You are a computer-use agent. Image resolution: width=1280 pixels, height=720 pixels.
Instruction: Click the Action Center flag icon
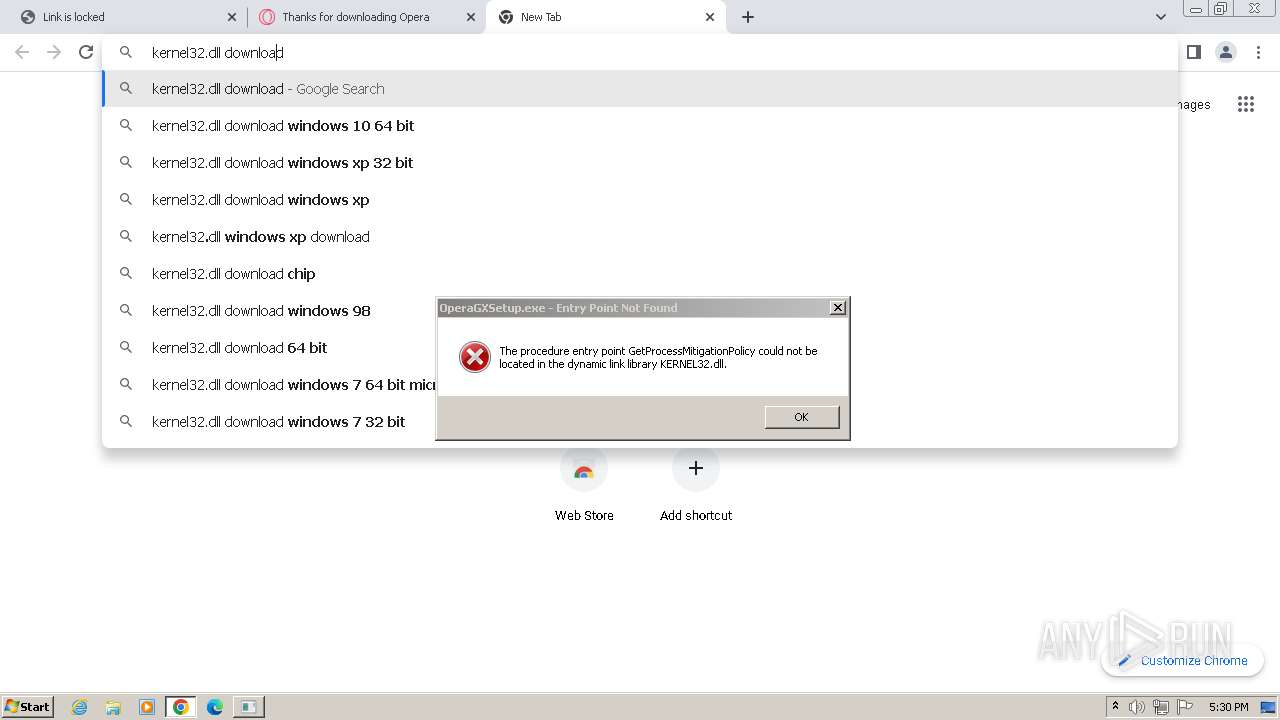tap(1185, 707)
